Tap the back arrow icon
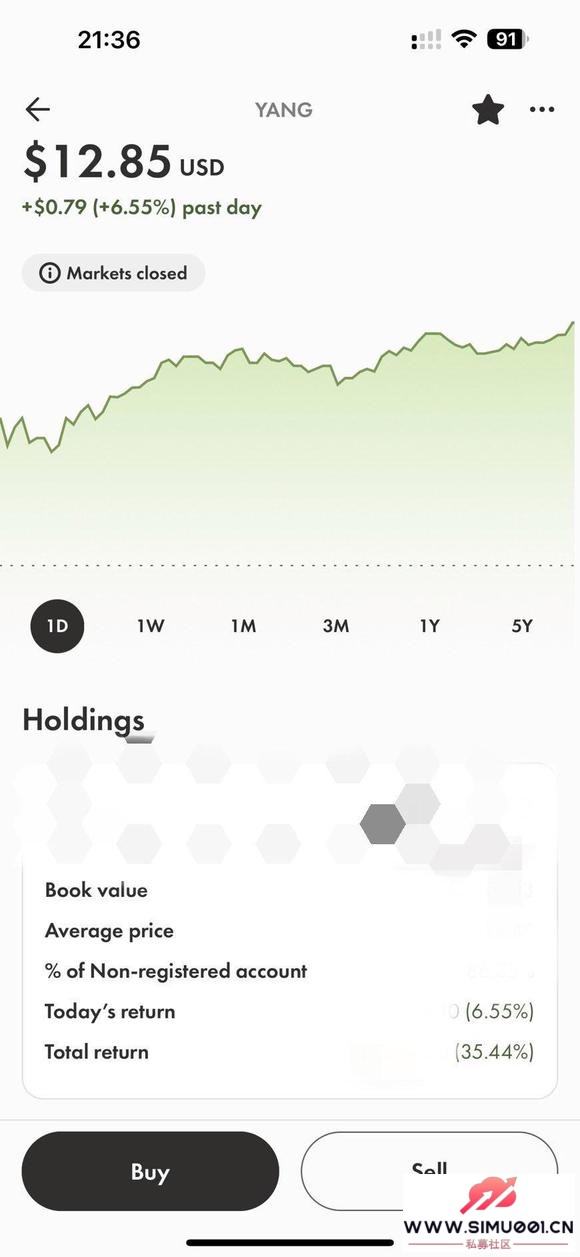The height and width of the screenshot is (1257, 580). pyautogui.click(x=38, y=110)
